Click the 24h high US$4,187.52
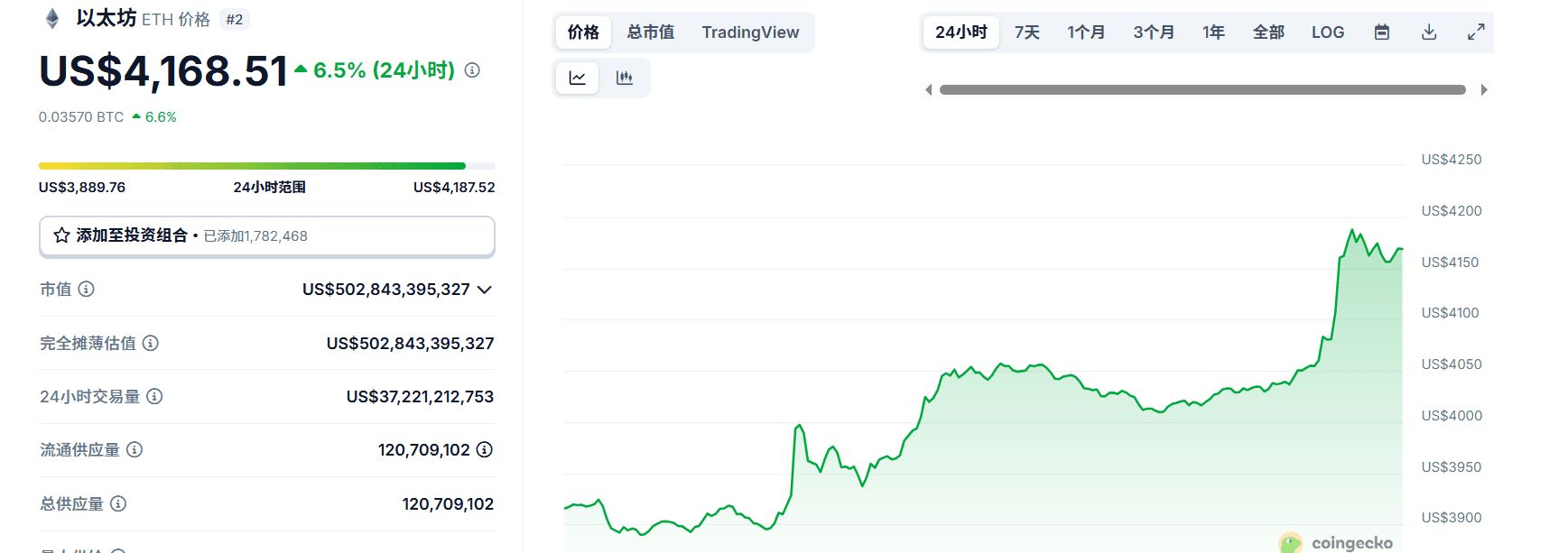This screenshot has width=1568, height=553. [454, 188]
